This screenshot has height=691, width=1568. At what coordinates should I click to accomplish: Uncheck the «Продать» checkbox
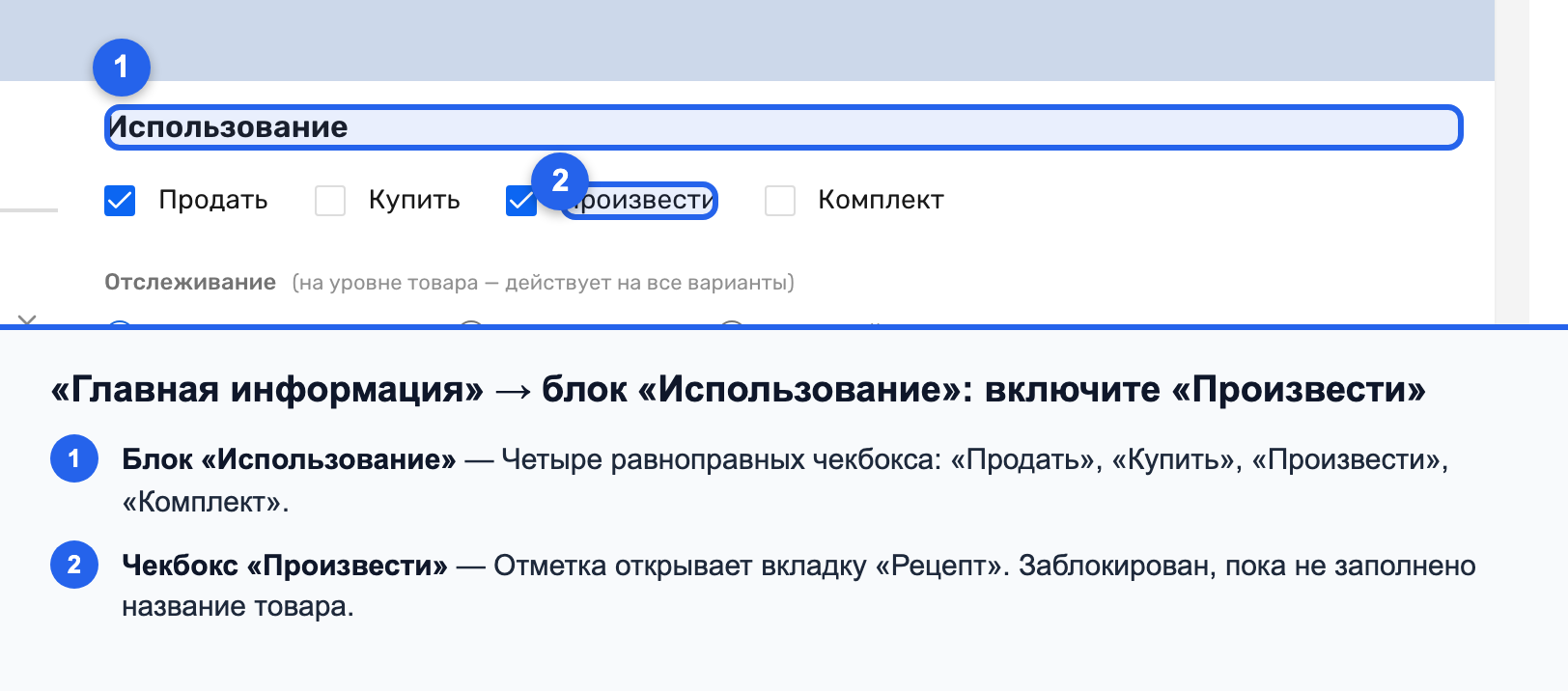pyautogui.click(x=120, y=201)
